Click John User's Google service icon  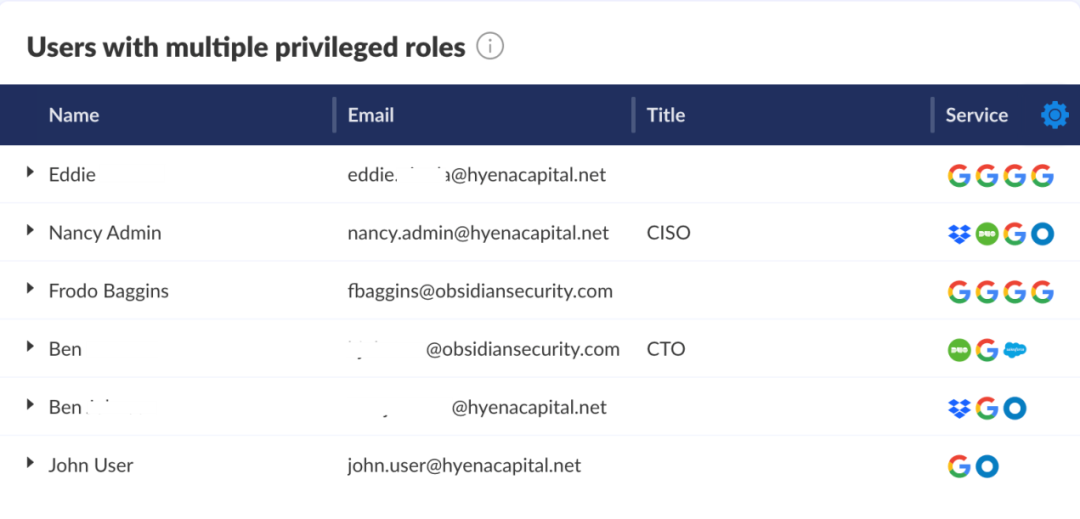pos(959,466)
